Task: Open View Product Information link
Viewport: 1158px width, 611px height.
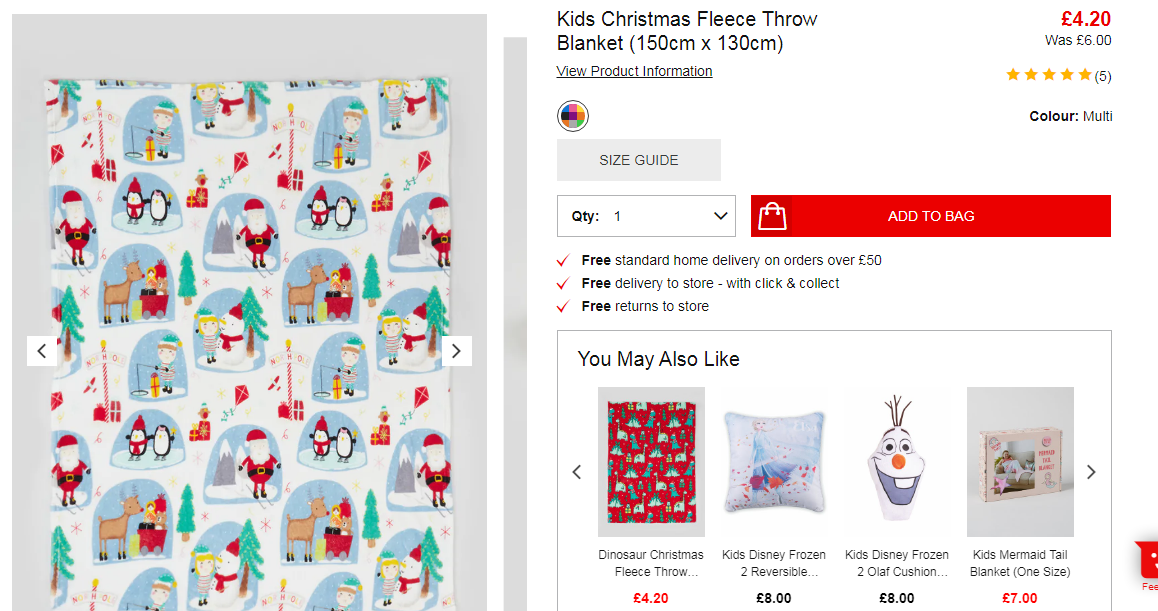Action: pyautogui.click(x=634, y=71)
